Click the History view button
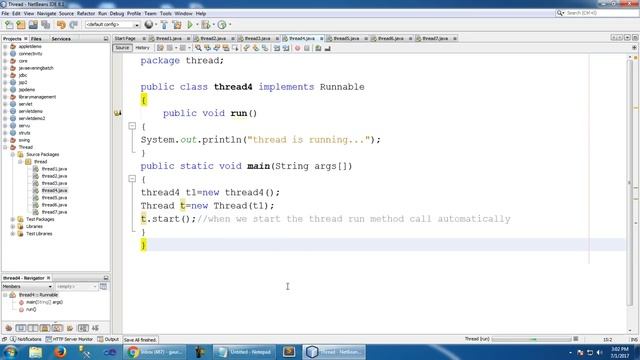 pyautogui.click(x=142, y=48)
